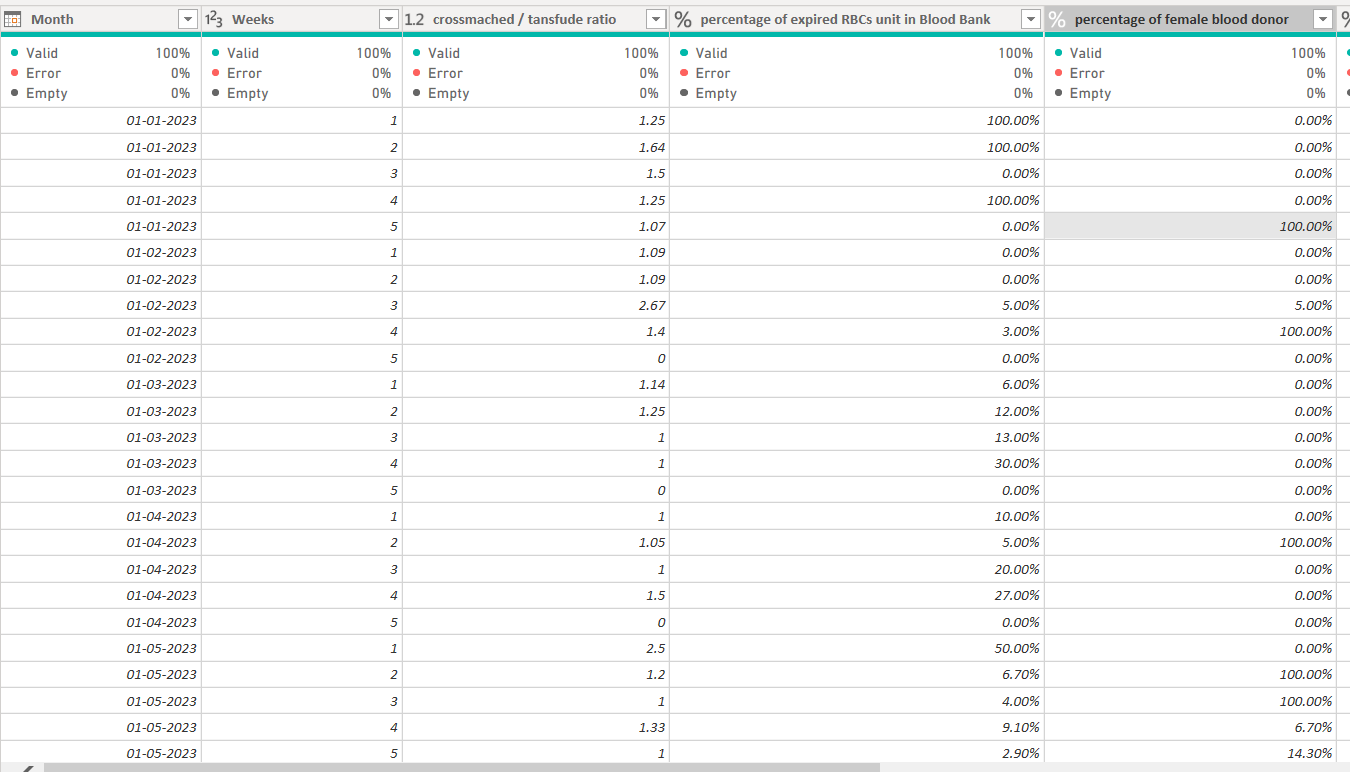
Task: Select the 1.14 ratio cell
Action: click(536, 384)
